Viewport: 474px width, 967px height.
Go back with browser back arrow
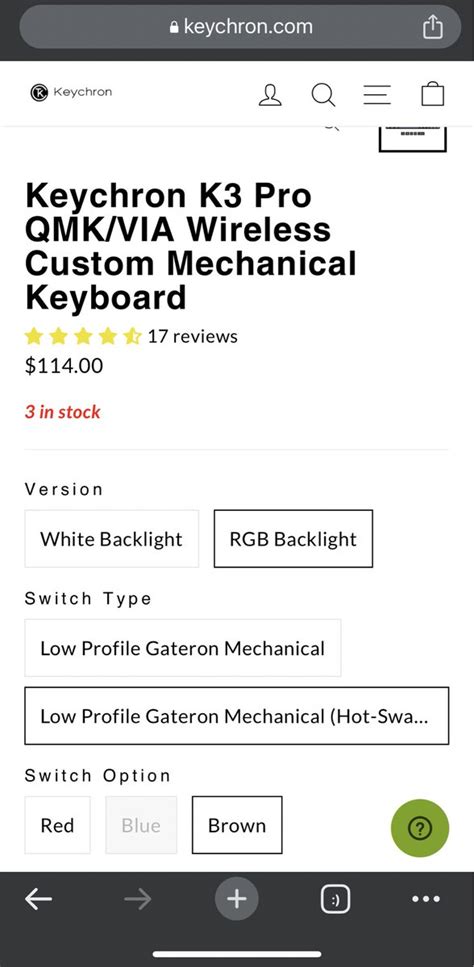[38, 899]
